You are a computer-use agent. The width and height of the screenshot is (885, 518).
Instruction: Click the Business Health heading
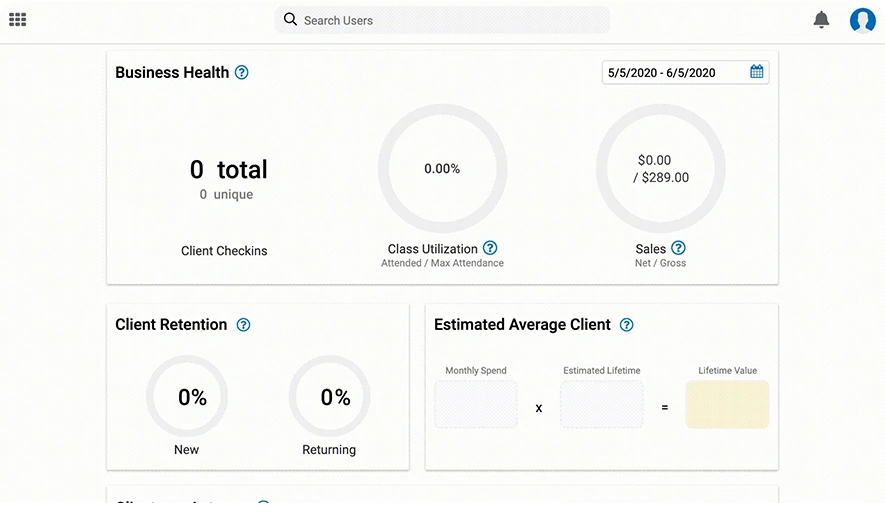click(x=172, y=72)
